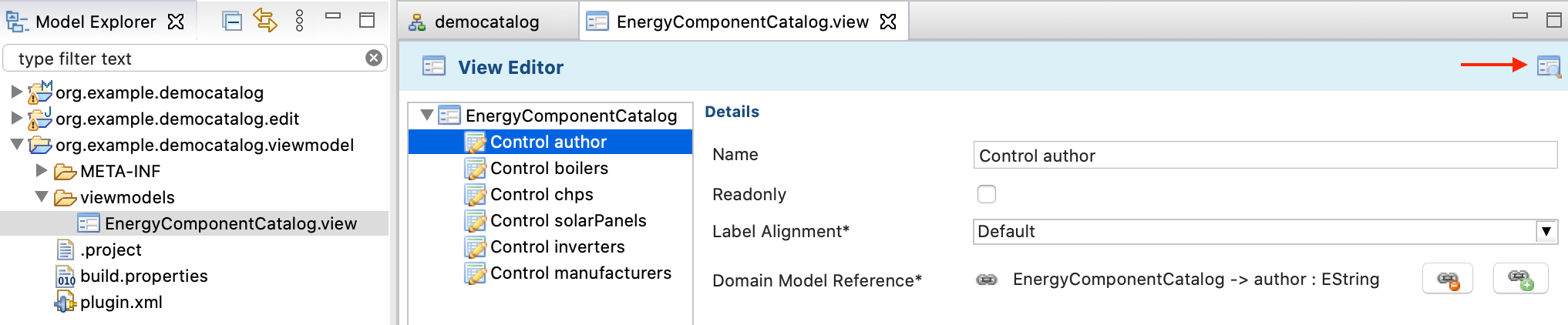This screenshot has width=1568, height=325.
Task: Close the EnergyComponentCatalog.view editor tab
Action: pyautogui.click(x=889, y=22)
